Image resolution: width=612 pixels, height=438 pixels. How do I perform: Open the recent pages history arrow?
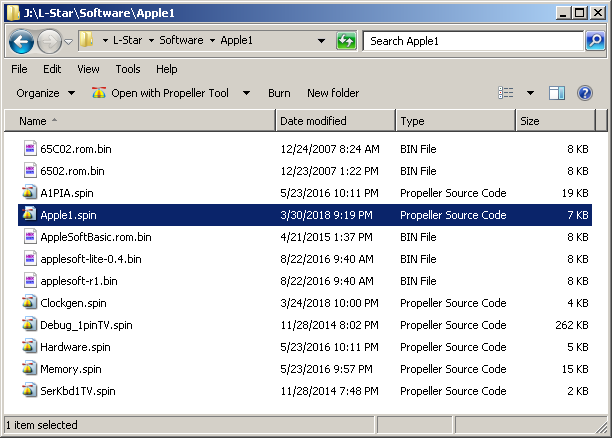click(68, 41)
